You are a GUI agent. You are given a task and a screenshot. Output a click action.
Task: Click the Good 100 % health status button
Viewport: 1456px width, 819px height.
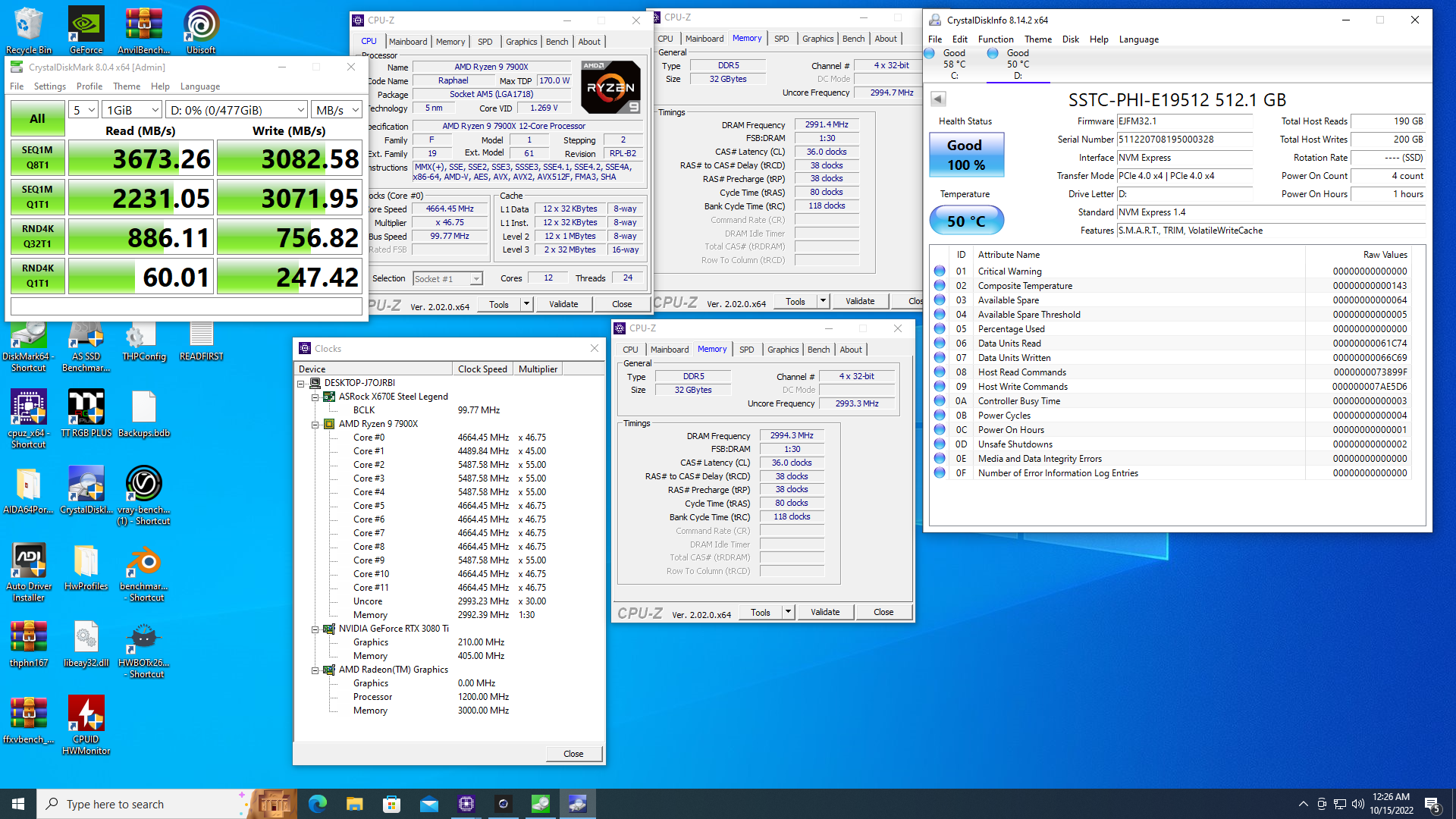click(966, 155)
